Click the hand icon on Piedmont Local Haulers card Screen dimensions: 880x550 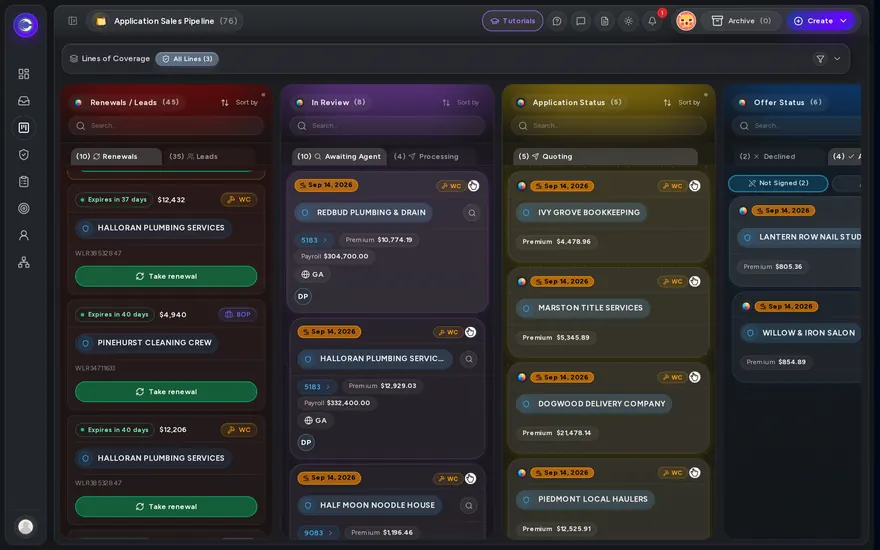coord(695,473)
